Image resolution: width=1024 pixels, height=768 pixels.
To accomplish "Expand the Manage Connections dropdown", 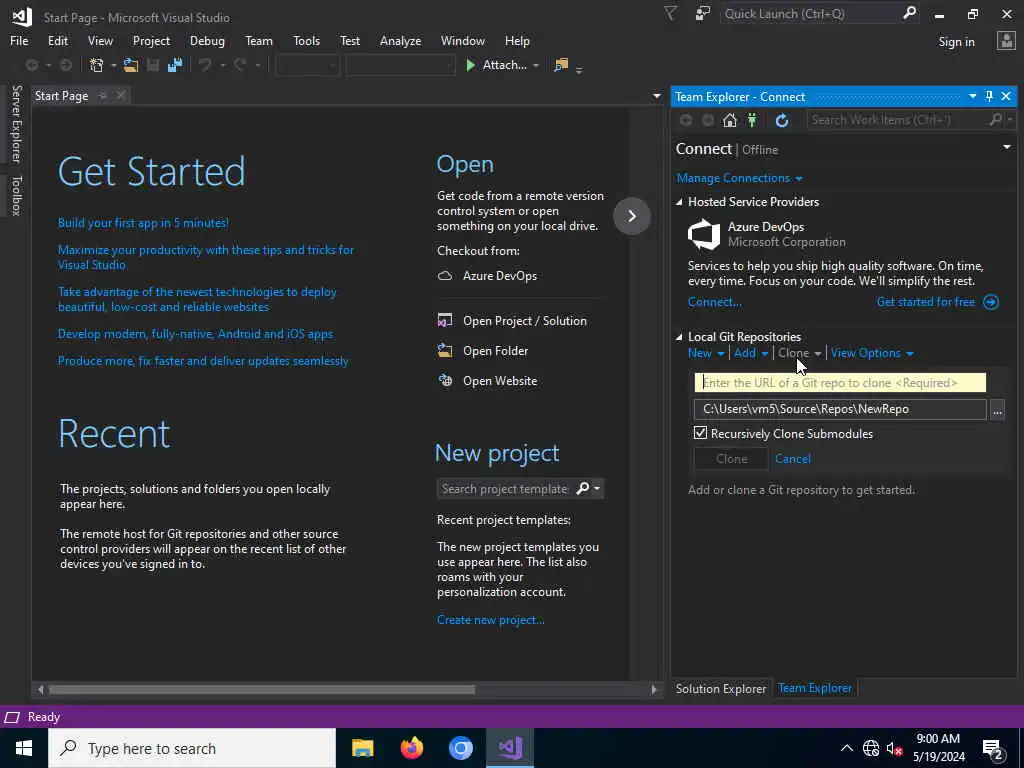I will pyautogui.click(x=799, y=178).
